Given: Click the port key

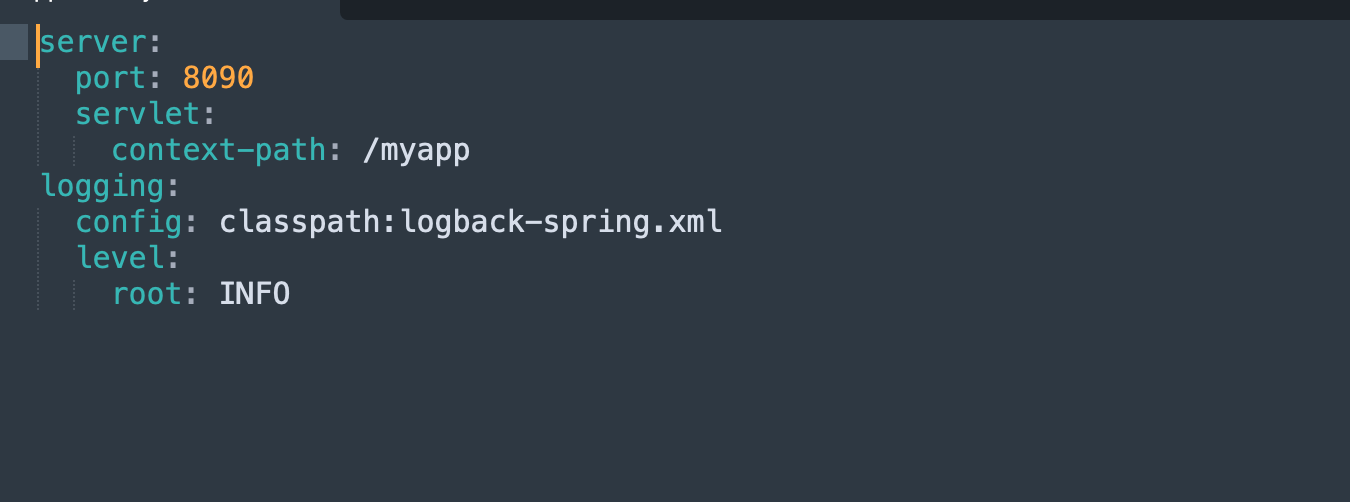Looking at the screenshot, I should click(110, 78).
